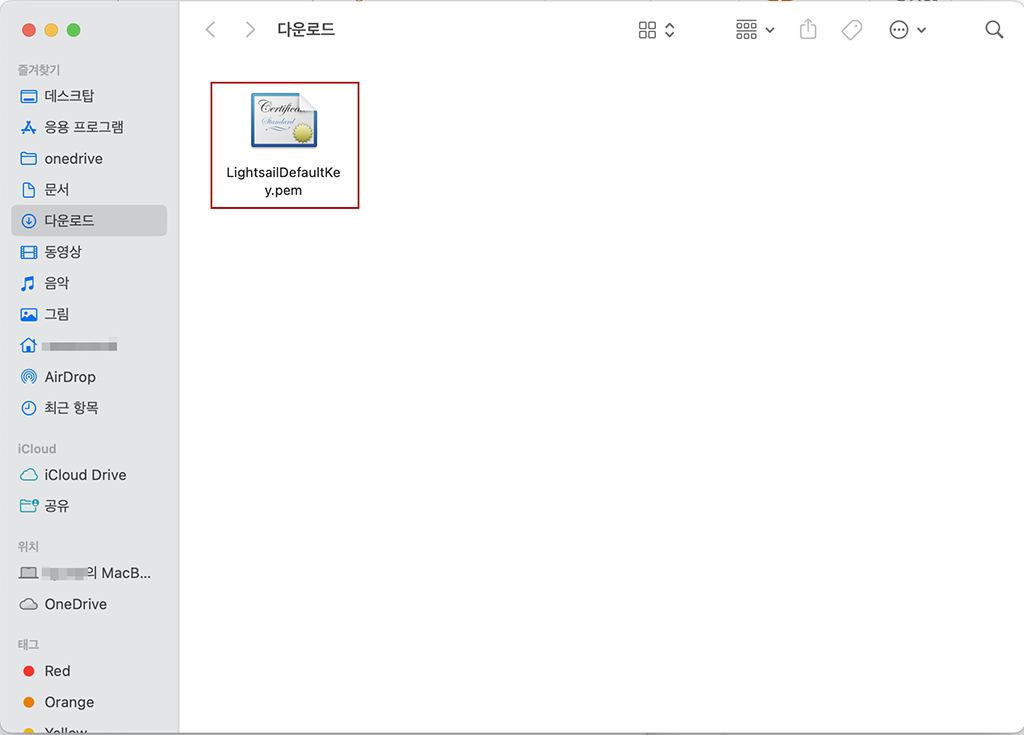Open the 공유 iCloud shared folder

(x=57, y=506)
